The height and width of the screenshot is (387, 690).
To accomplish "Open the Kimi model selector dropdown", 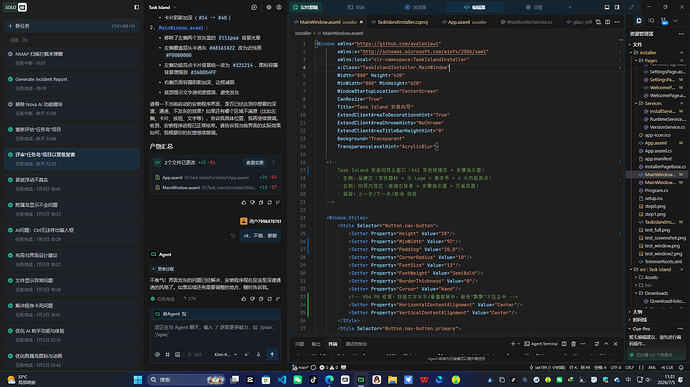I will (226, 354).
